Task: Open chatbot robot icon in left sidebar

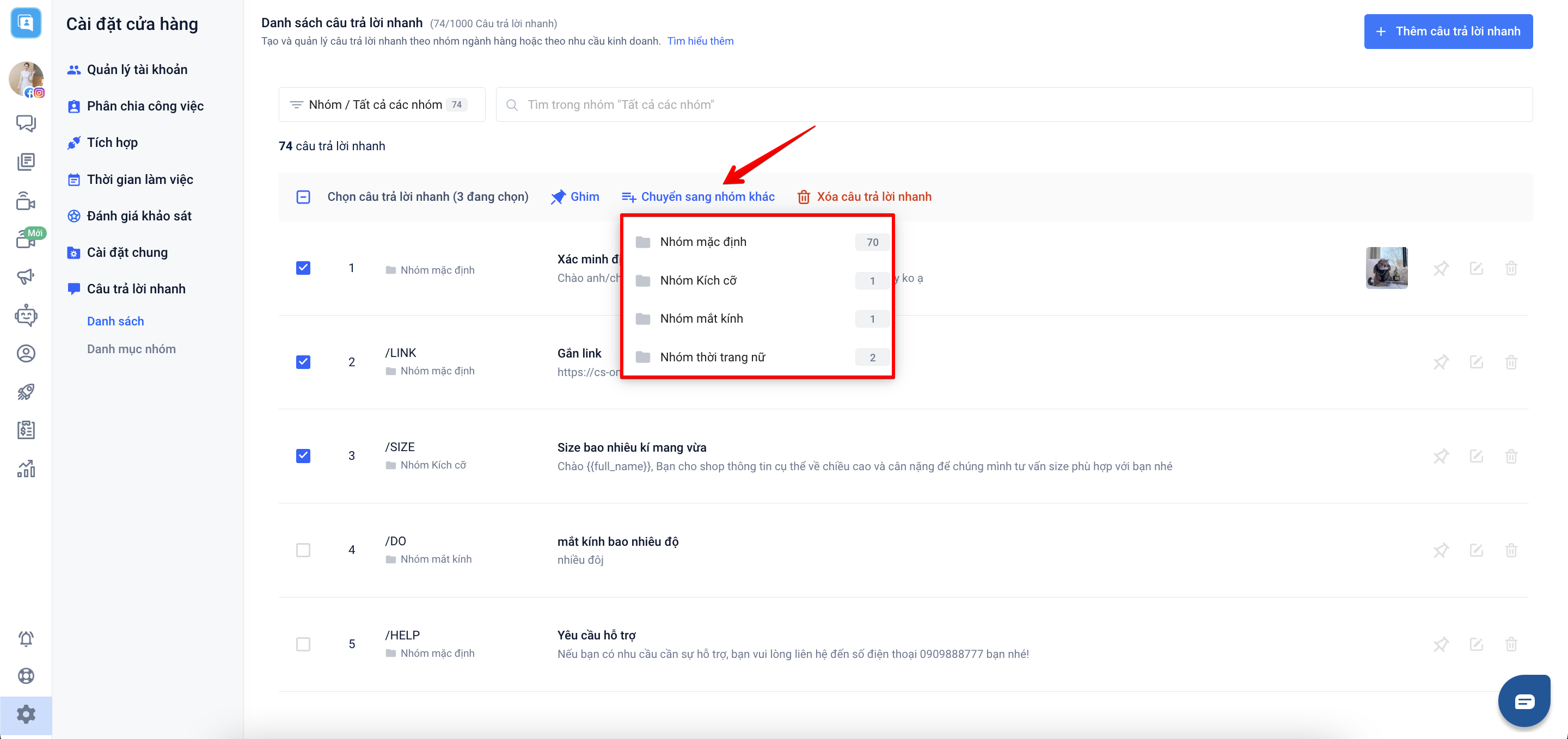Action: point(26,315)
